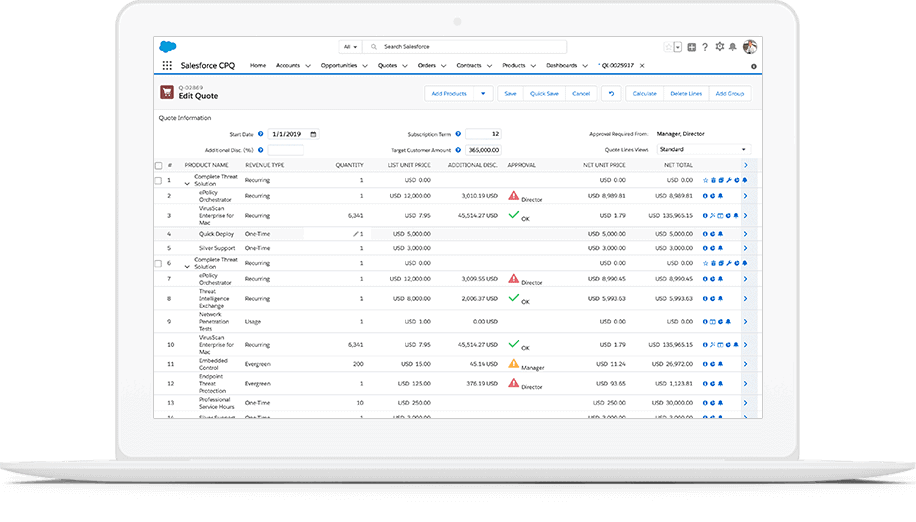The image size is (916, 522).
Task: Open the Contracts tab
Action: [469, 65]
